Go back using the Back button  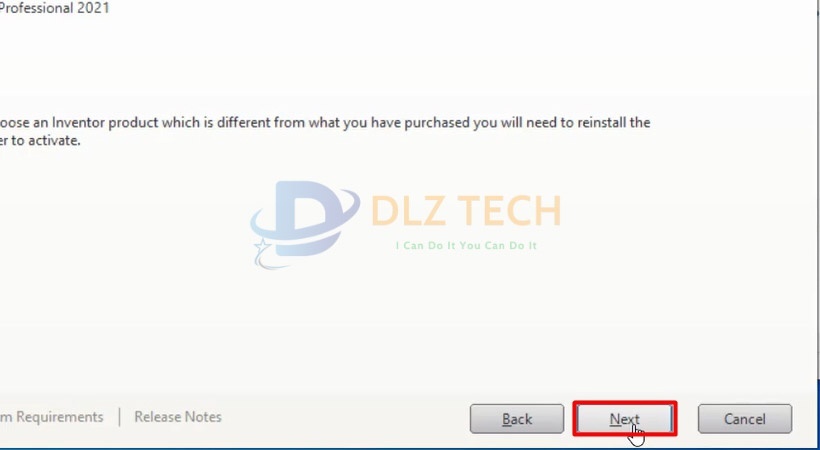coord(517,419)
